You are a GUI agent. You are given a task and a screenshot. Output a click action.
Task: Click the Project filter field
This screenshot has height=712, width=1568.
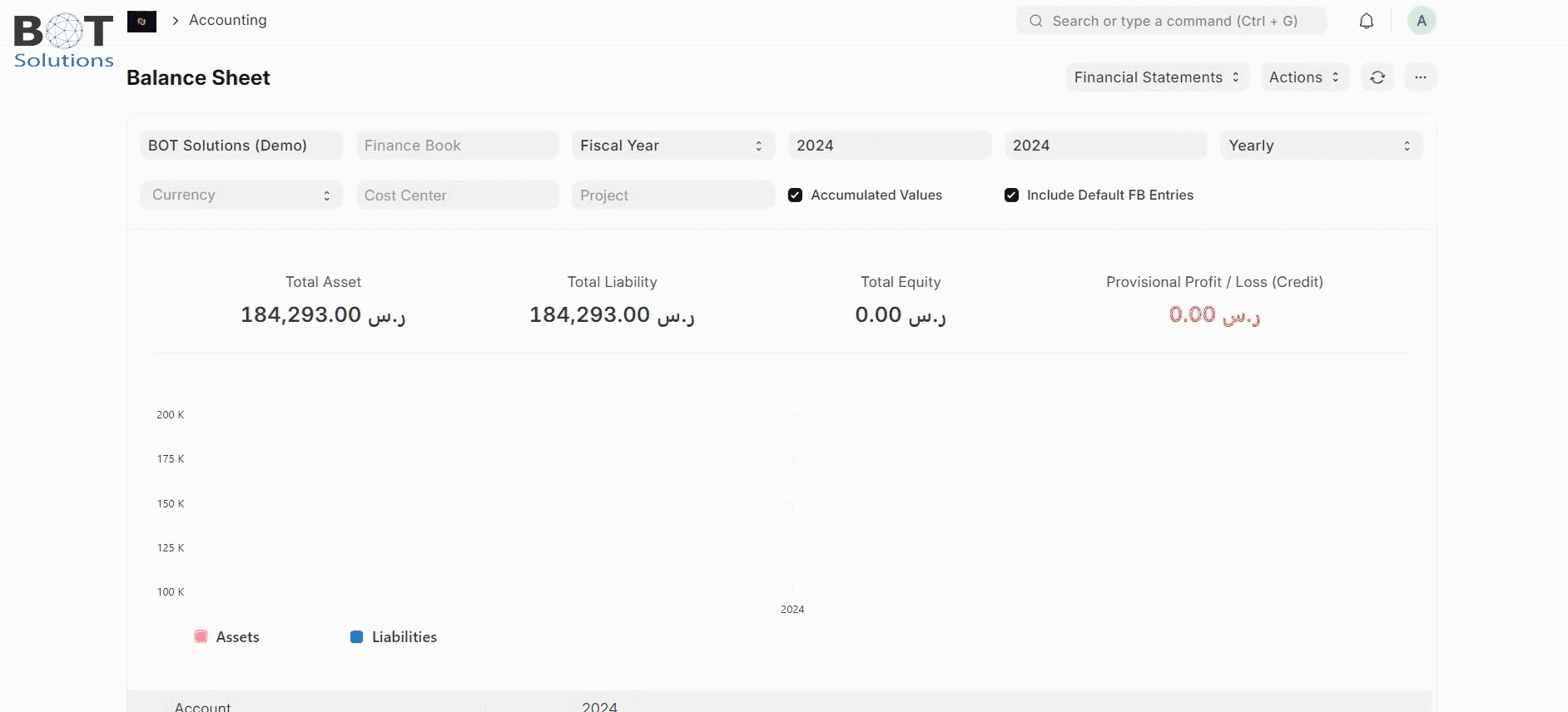672,195
